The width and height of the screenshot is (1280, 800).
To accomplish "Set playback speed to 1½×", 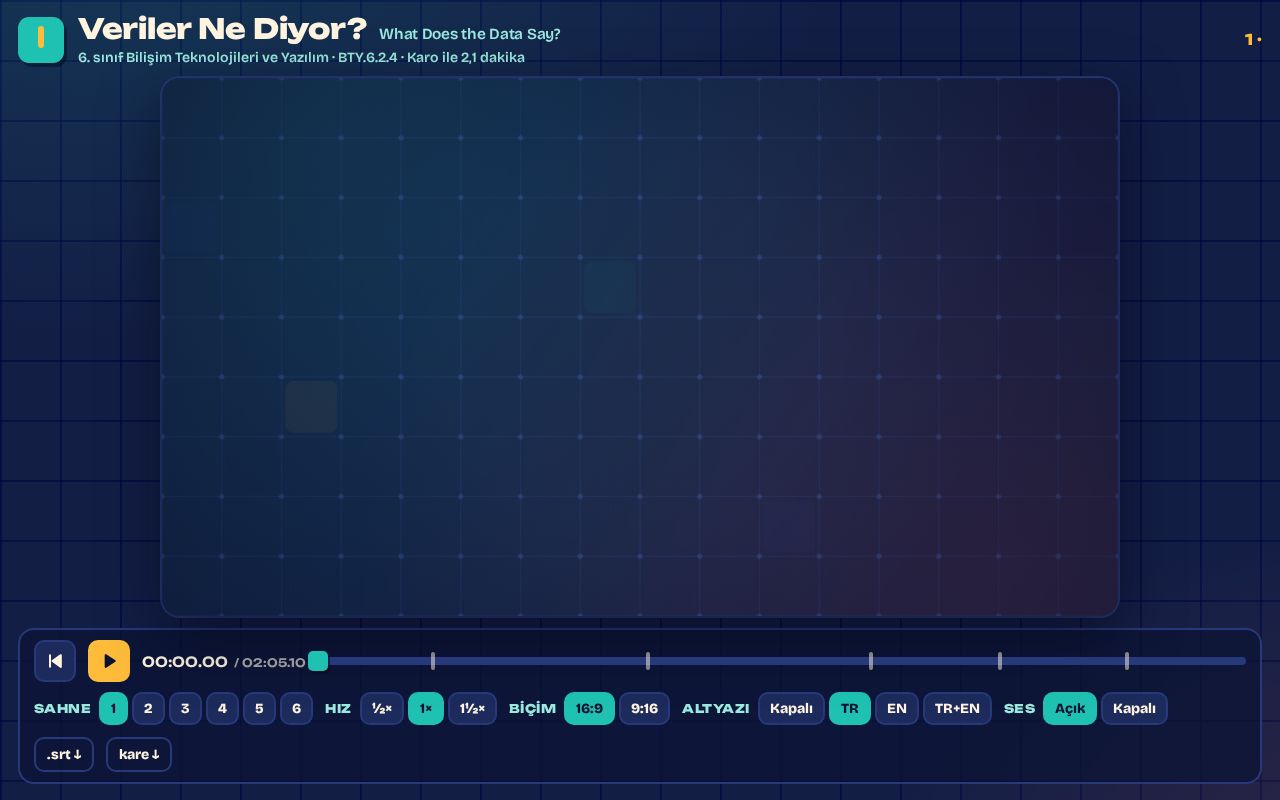I will click(x=472, y=708).
